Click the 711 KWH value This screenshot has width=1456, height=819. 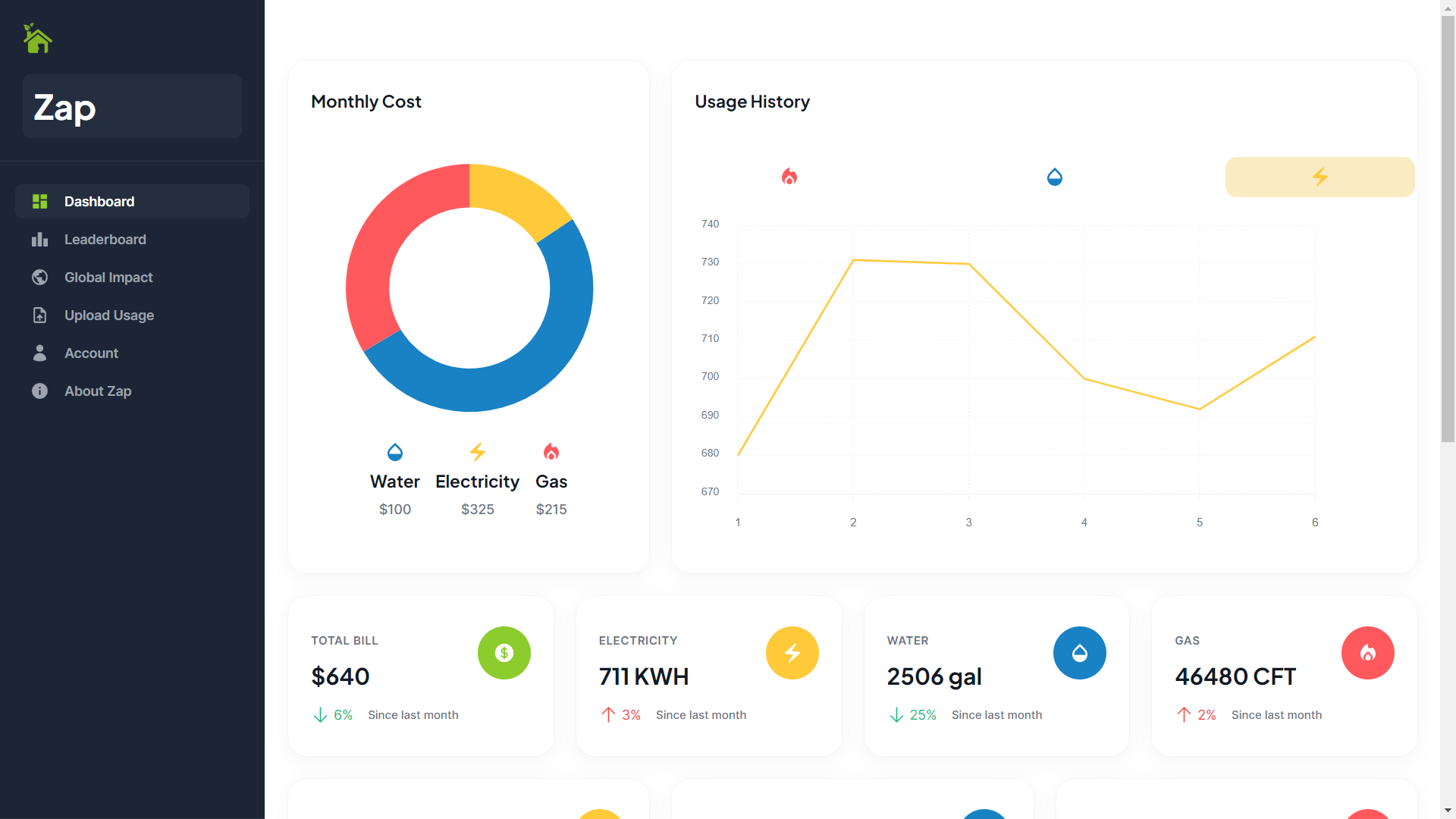[x=644, y=676]
